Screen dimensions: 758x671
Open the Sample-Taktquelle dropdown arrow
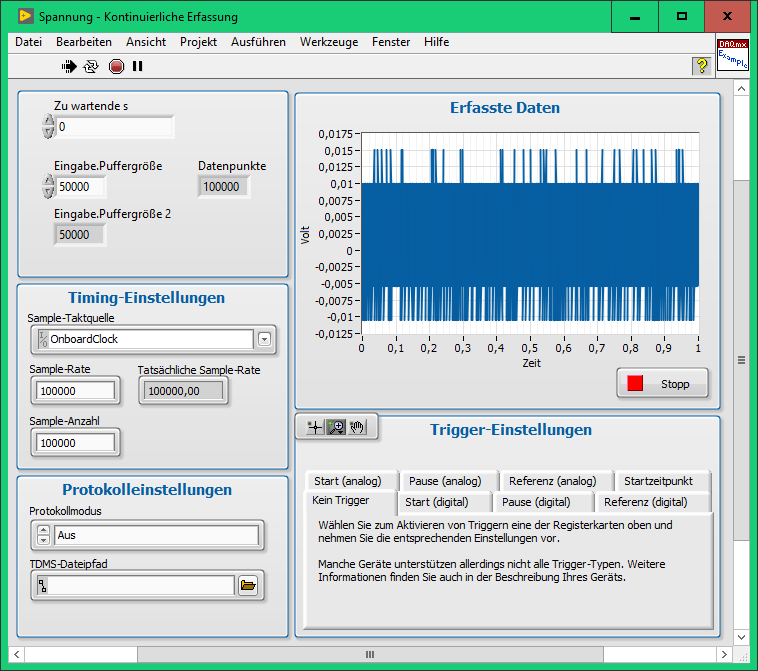[264, 339]
